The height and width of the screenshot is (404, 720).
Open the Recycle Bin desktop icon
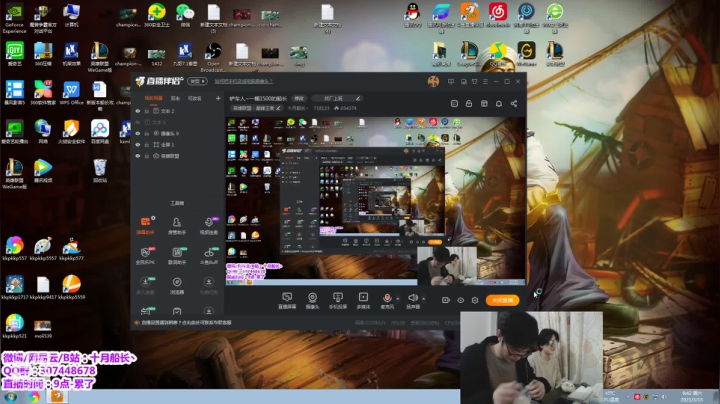click(x=100, y=171)
